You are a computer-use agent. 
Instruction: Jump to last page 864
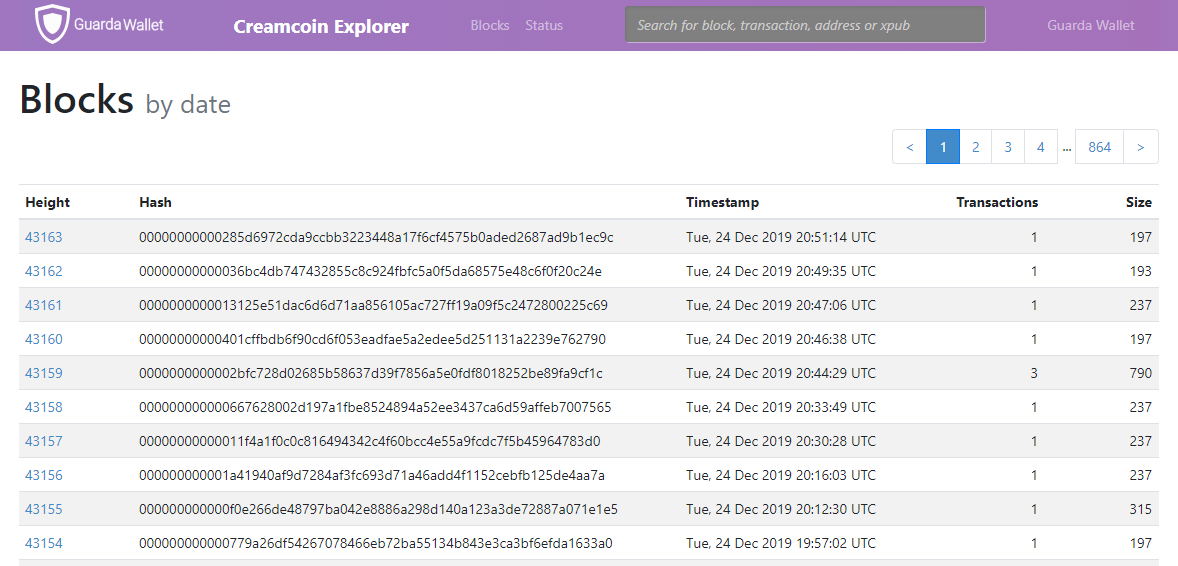[1099, 147]
